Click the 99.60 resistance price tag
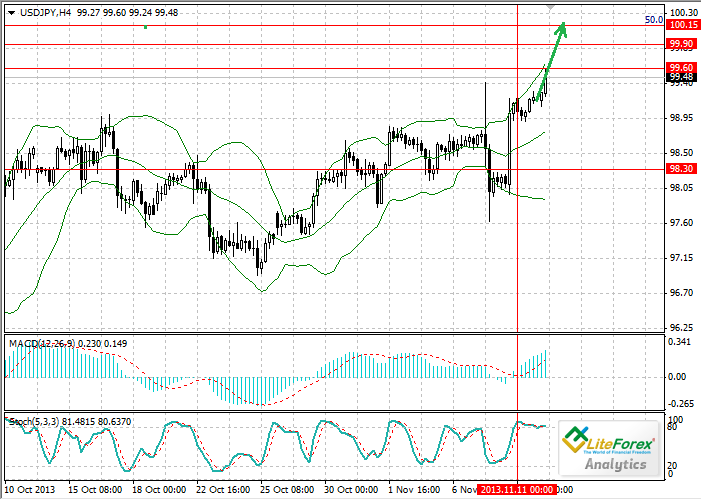The height and width of the screenshot is (499, 701). tap(682, 67)
